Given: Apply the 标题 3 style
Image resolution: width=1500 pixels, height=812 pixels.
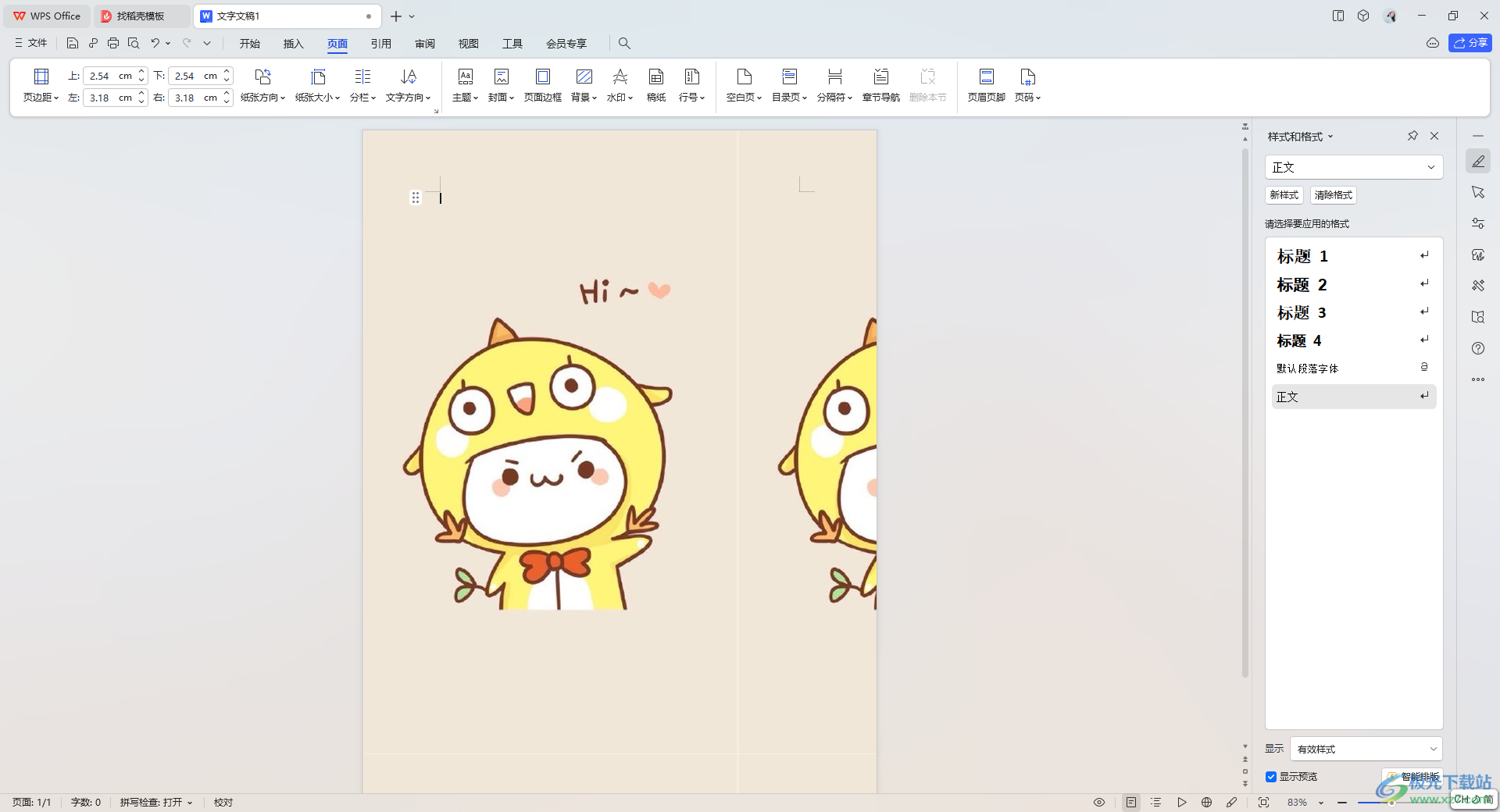Looking at the screenshot, I should [x=1353, y=312].
